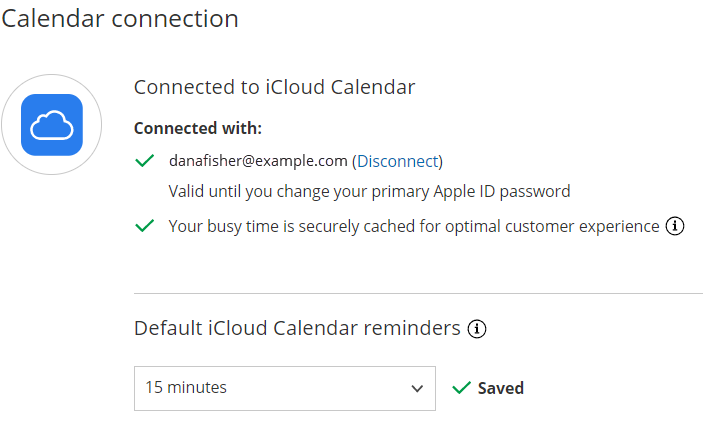
Task: Click green checkmark beside danafisher@example.com
Action: click(145, 161)
